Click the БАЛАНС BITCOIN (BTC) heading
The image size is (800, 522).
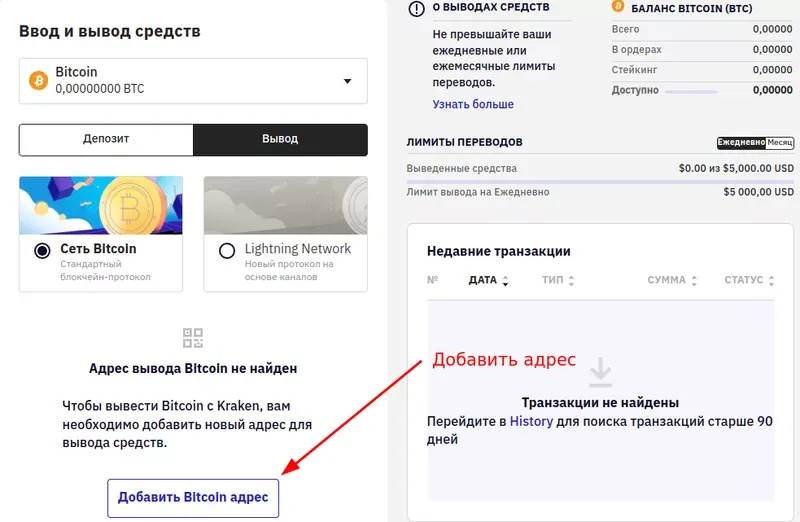[691, 9]
